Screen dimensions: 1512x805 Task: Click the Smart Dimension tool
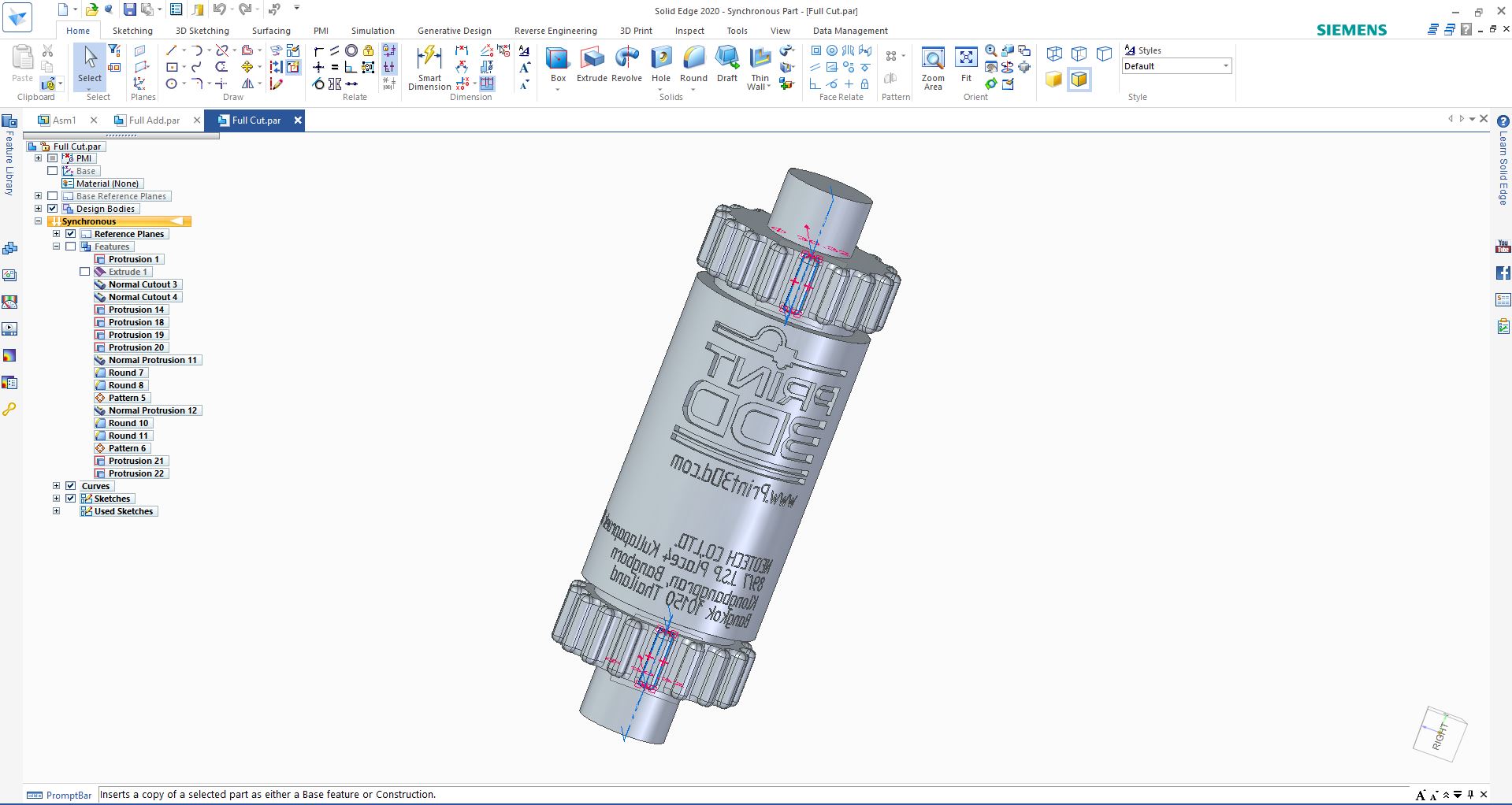pos(429,68)
